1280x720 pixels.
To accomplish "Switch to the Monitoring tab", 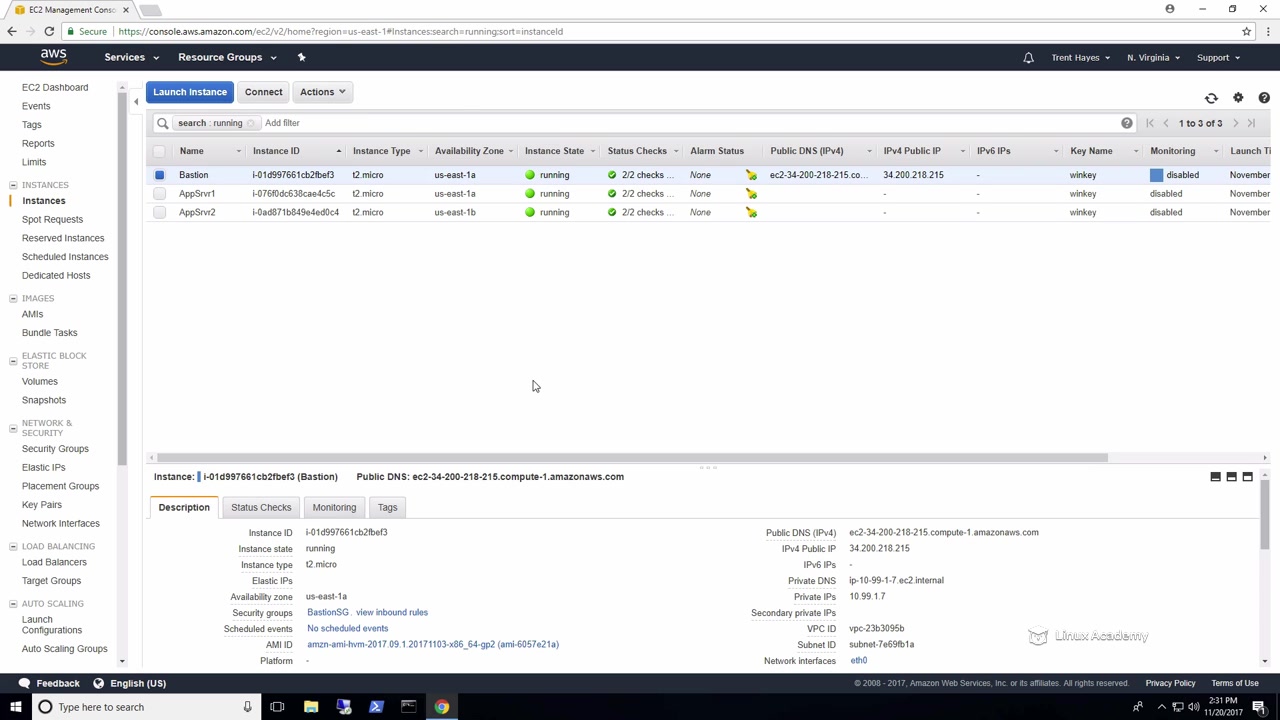I will point(334,507).
